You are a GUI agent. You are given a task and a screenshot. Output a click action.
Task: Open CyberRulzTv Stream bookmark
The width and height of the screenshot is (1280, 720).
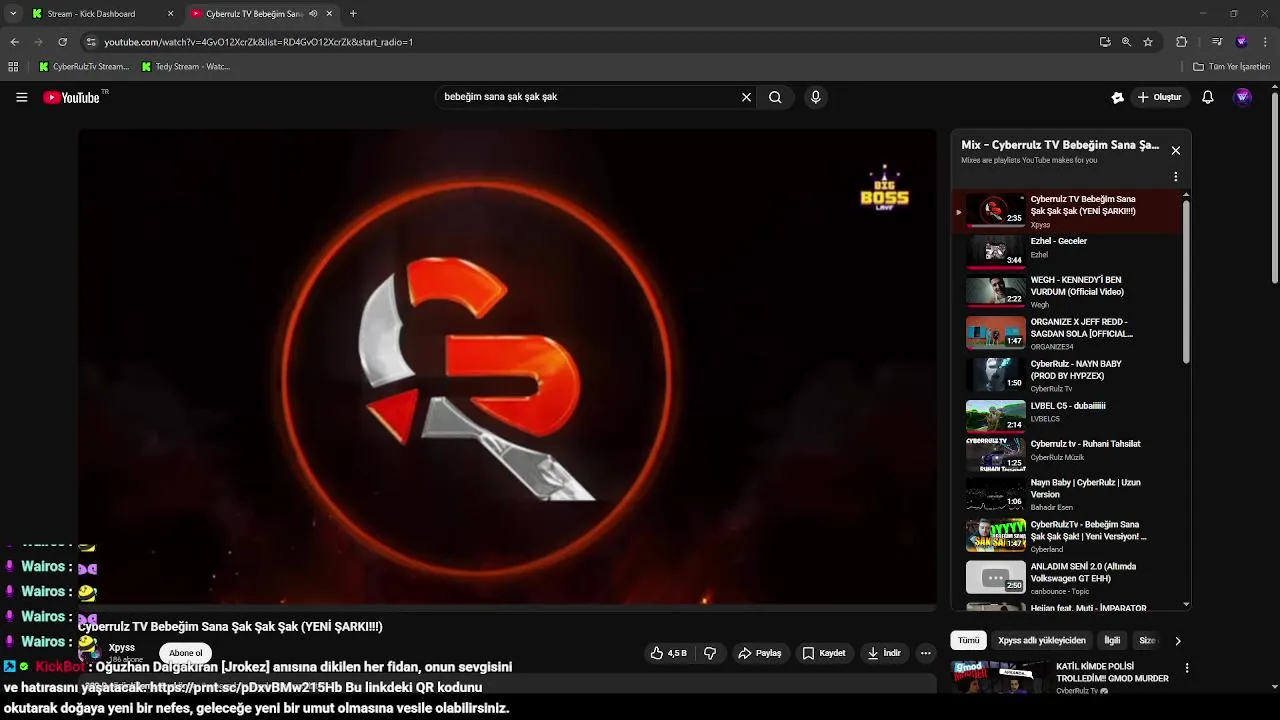(x=84, y=67)
